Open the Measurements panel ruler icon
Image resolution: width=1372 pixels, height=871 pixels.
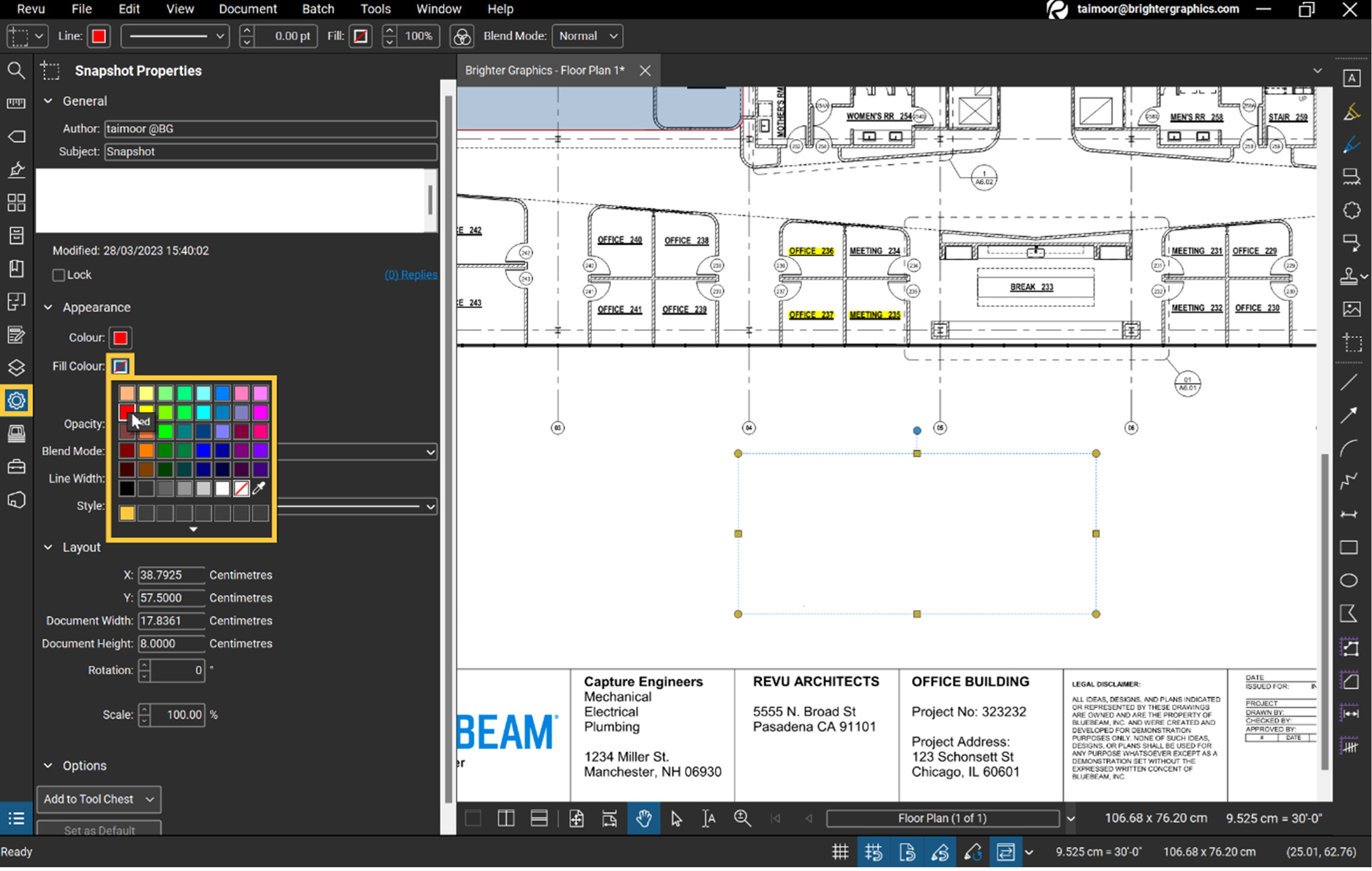(16, 103)
